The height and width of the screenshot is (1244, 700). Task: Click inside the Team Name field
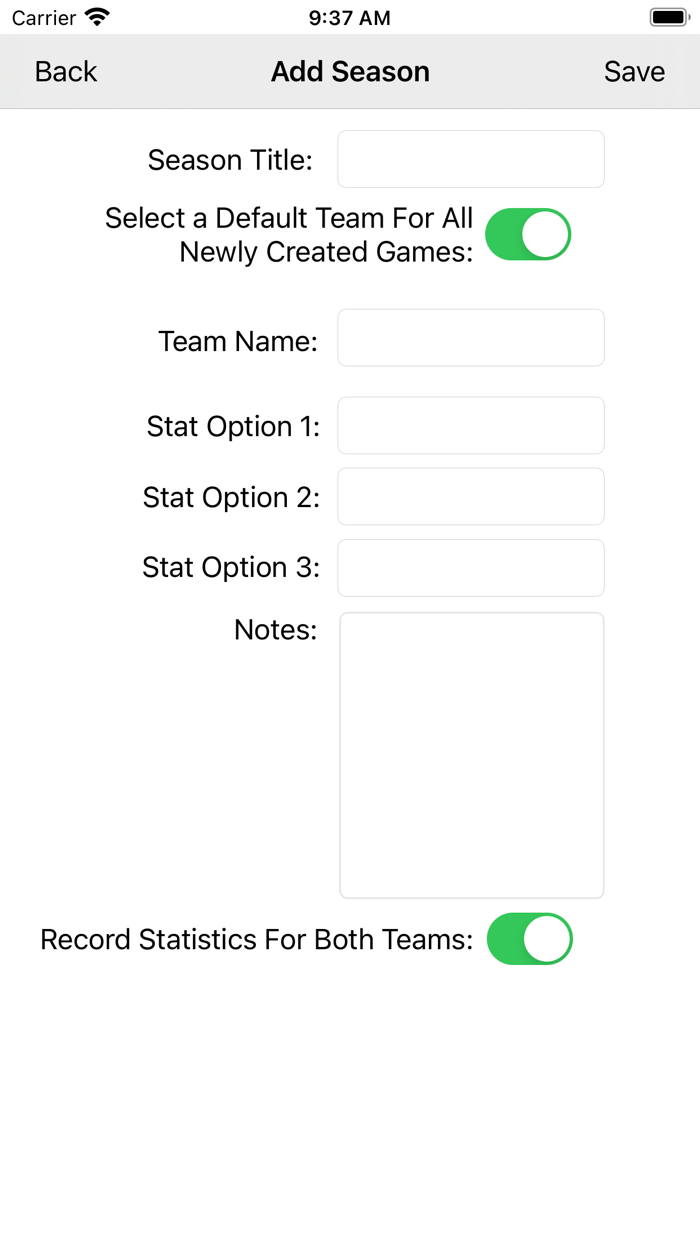coord(470,337)
